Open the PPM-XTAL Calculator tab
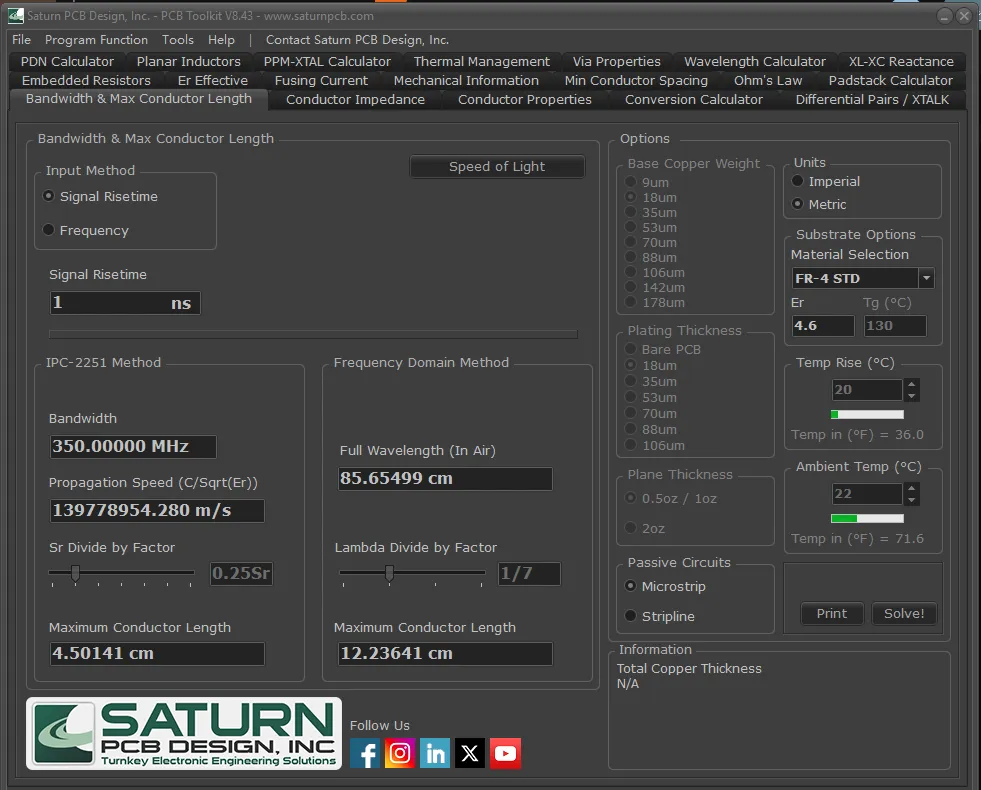981x790 pixels. pos(327,61)
